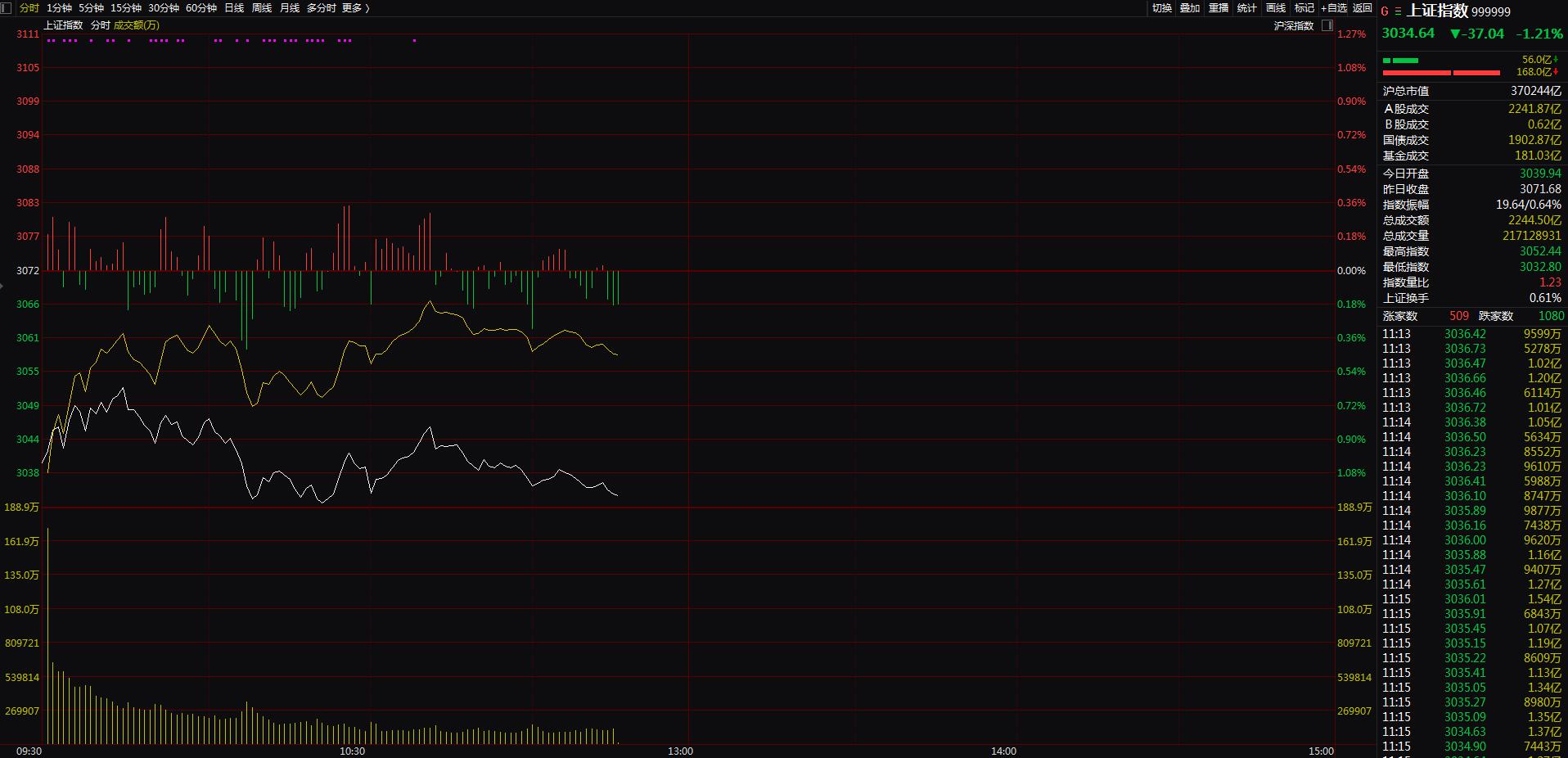Click the 成交额(万) indicator label
The image size is (1568, 758).
click(x=137, y=25)
